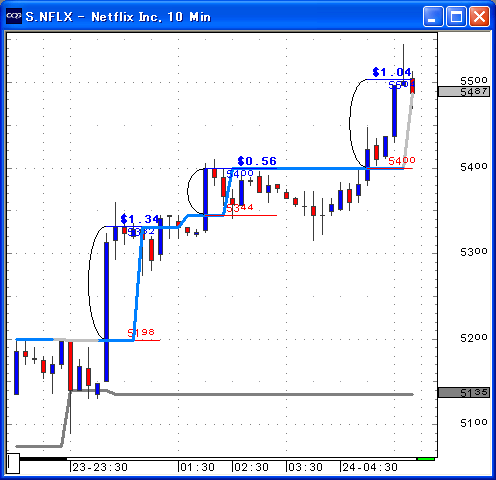
Task: Click the 01:30 time axis label
Action: 197,467
